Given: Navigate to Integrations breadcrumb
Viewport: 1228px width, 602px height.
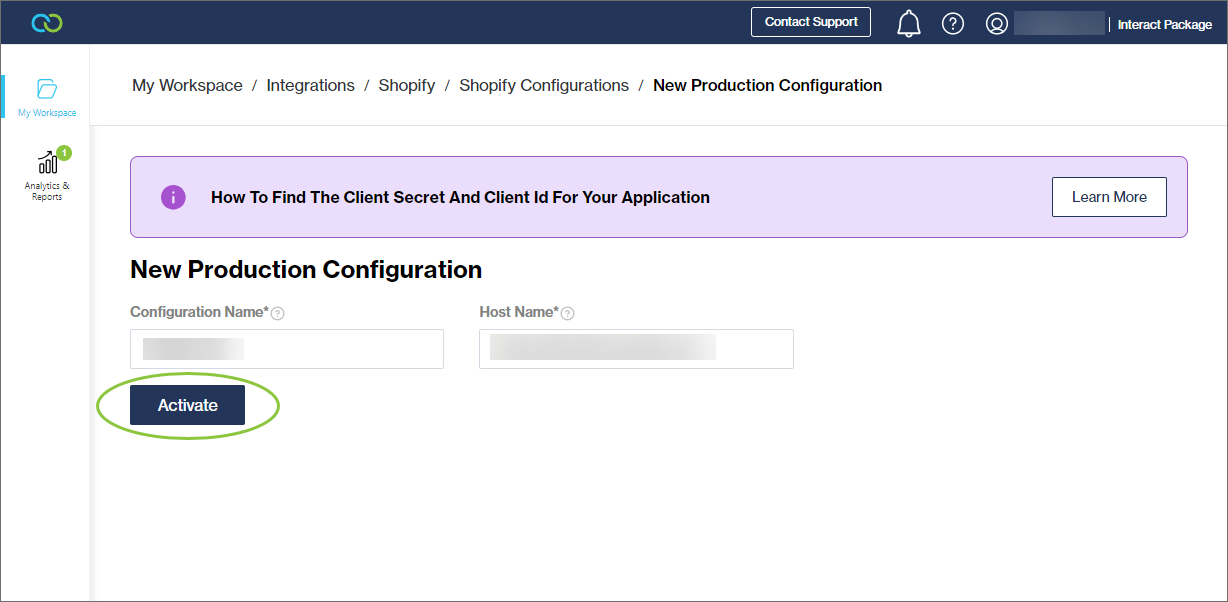Looking at the screenshot, I should 310,86.
